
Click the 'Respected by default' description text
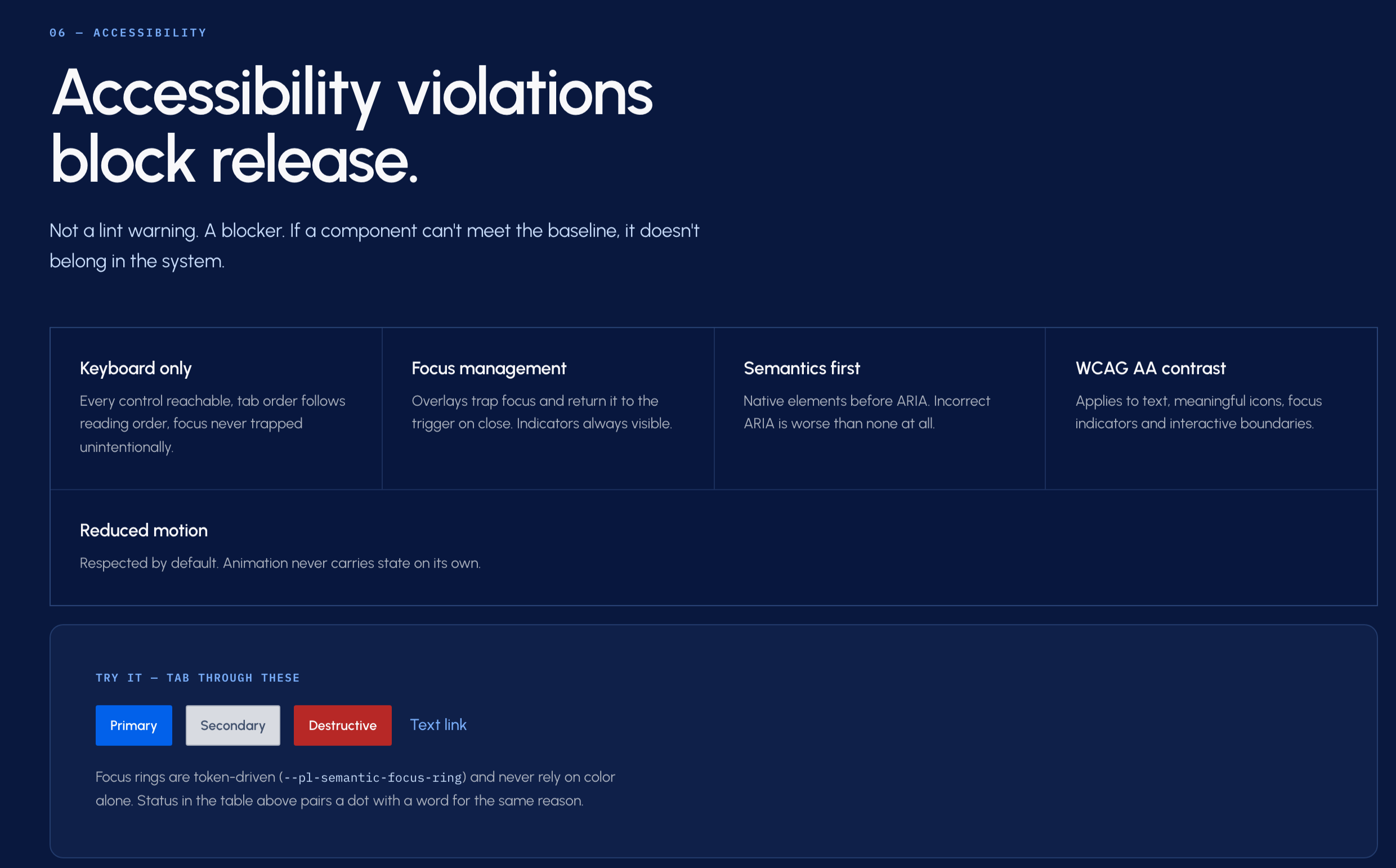(x=280, y=563)
